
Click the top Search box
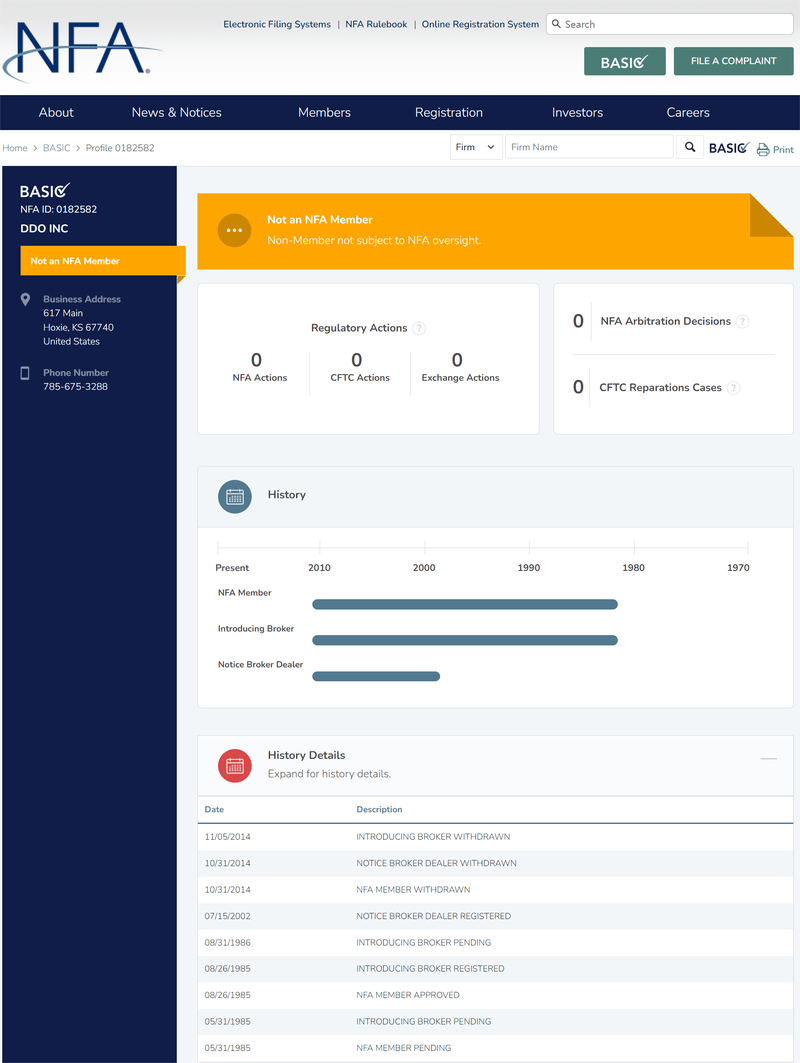(670, 24)
